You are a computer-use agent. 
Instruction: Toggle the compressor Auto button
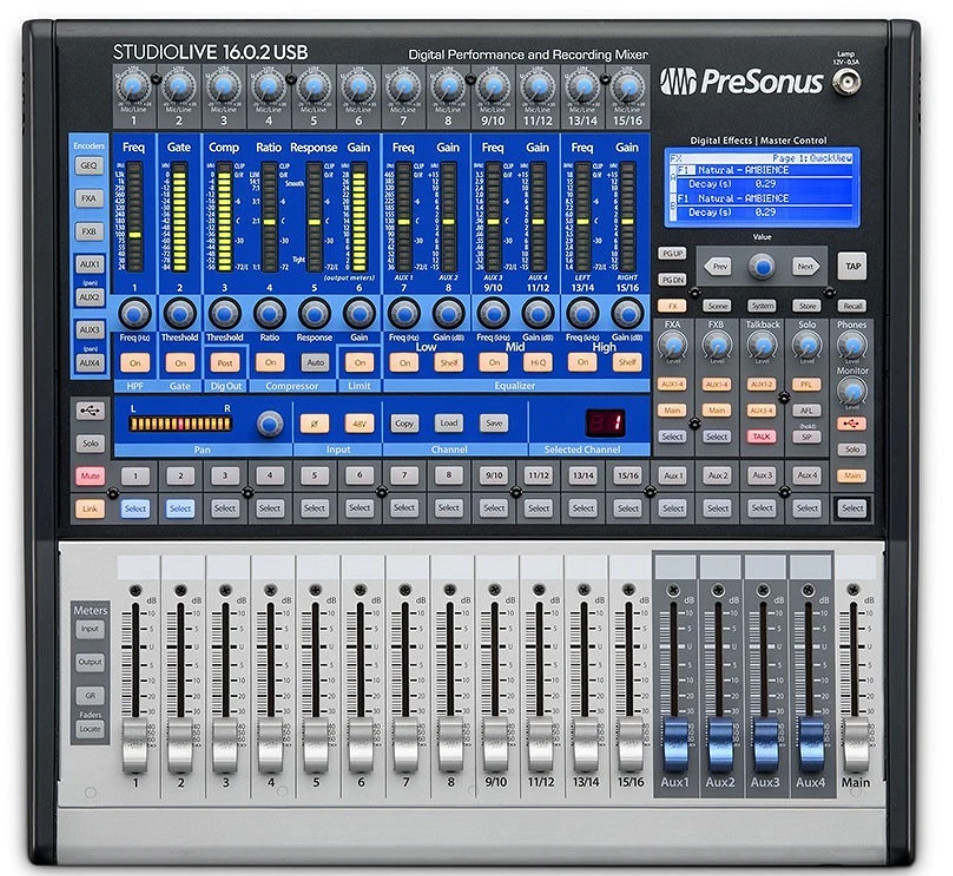coord(315,362)
